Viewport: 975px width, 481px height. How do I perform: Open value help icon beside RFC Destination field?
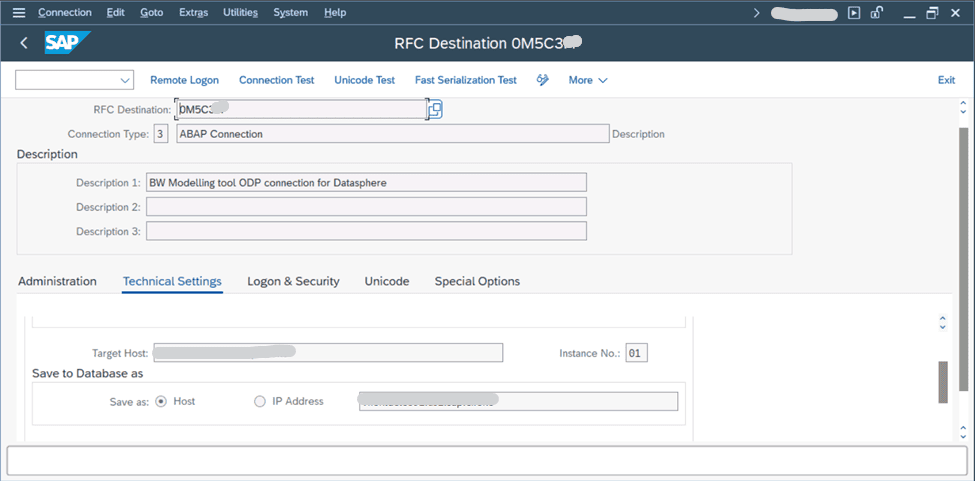click(435, 109)
